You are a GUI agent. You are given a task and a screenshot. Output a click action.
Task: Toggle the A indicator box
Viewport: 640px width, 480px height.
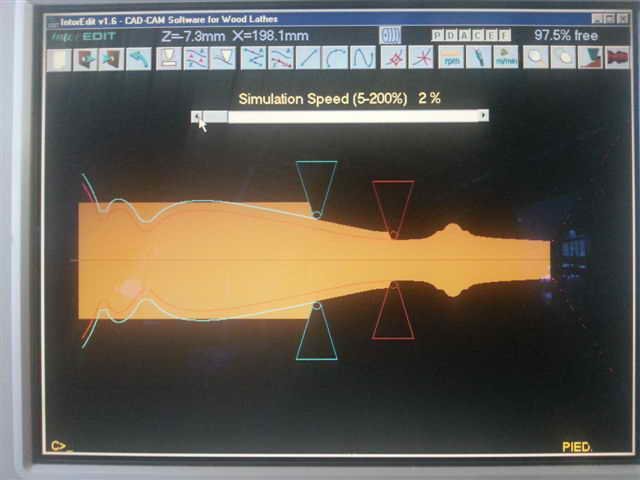coord(464,35)
